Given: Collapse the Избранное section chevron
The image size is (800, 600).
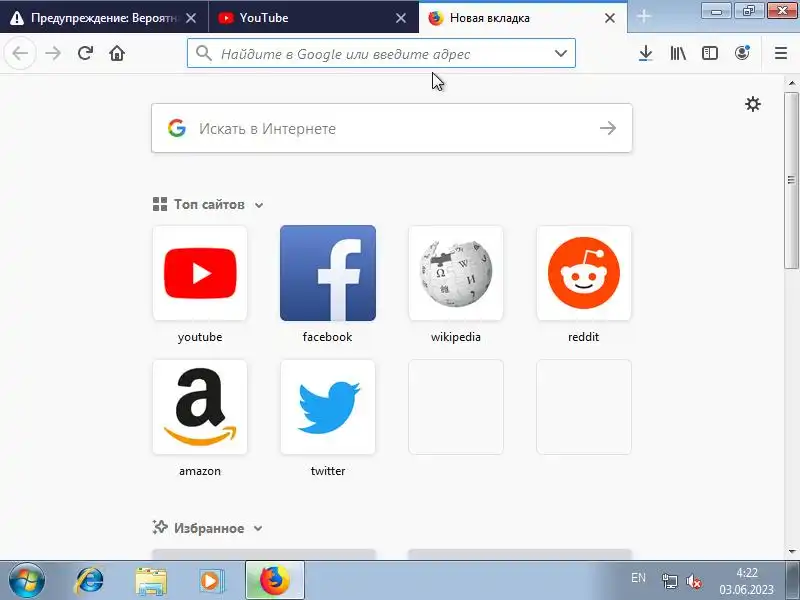Looking at the screenshot, I should (x=258, y=529).
